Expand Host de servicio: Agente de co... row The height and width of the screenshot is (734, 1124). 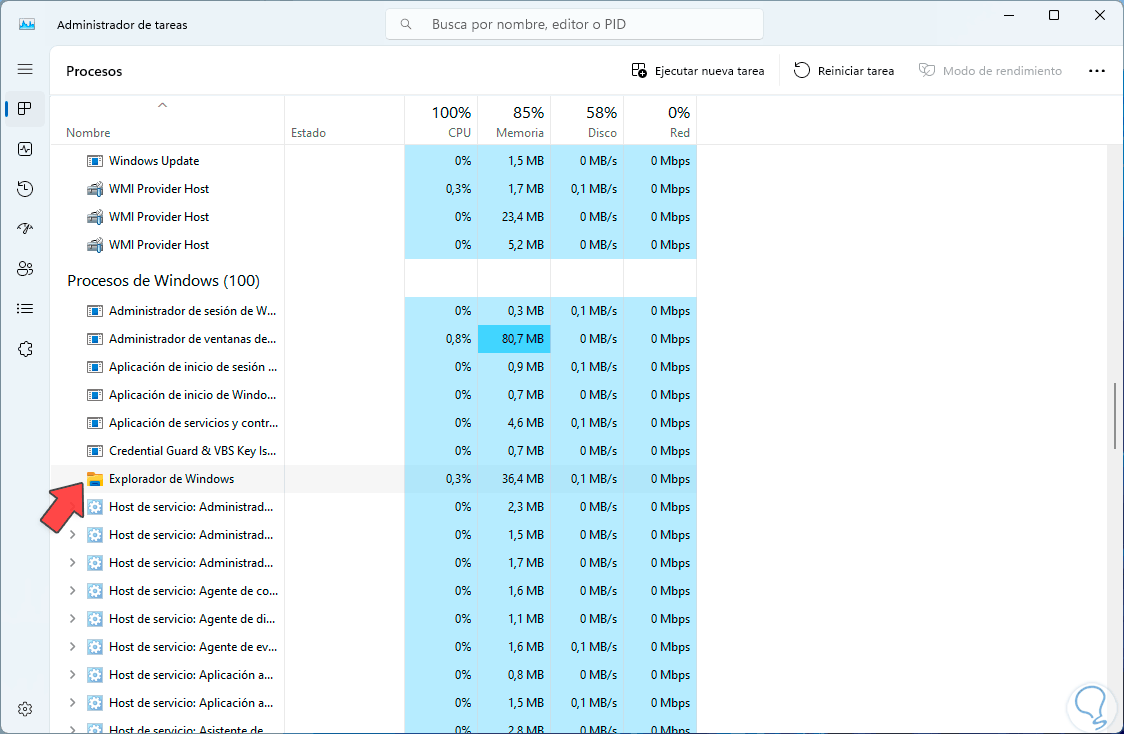point(72,591)
